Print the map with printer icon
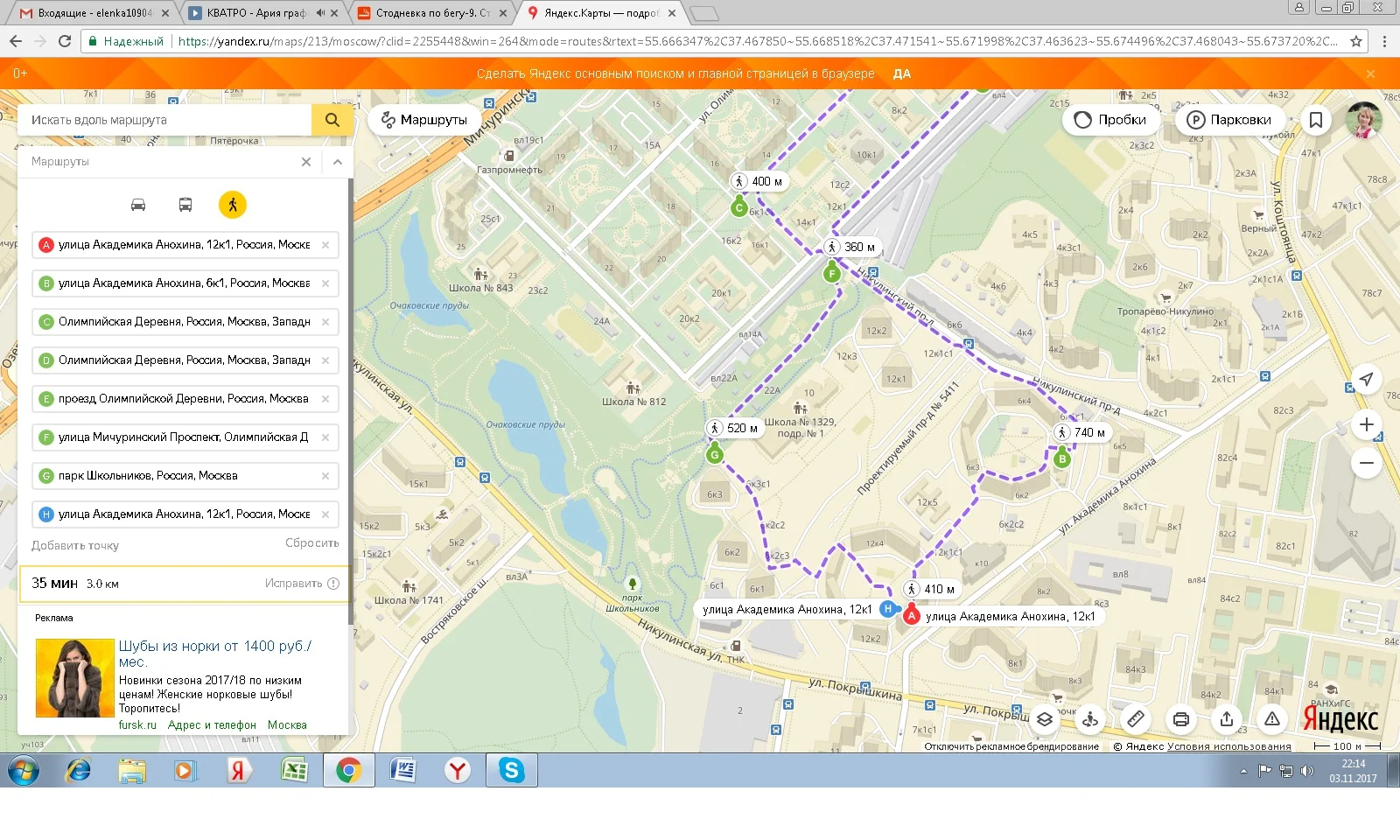Screen dimensions: 1400x840 click(1181, 719)
